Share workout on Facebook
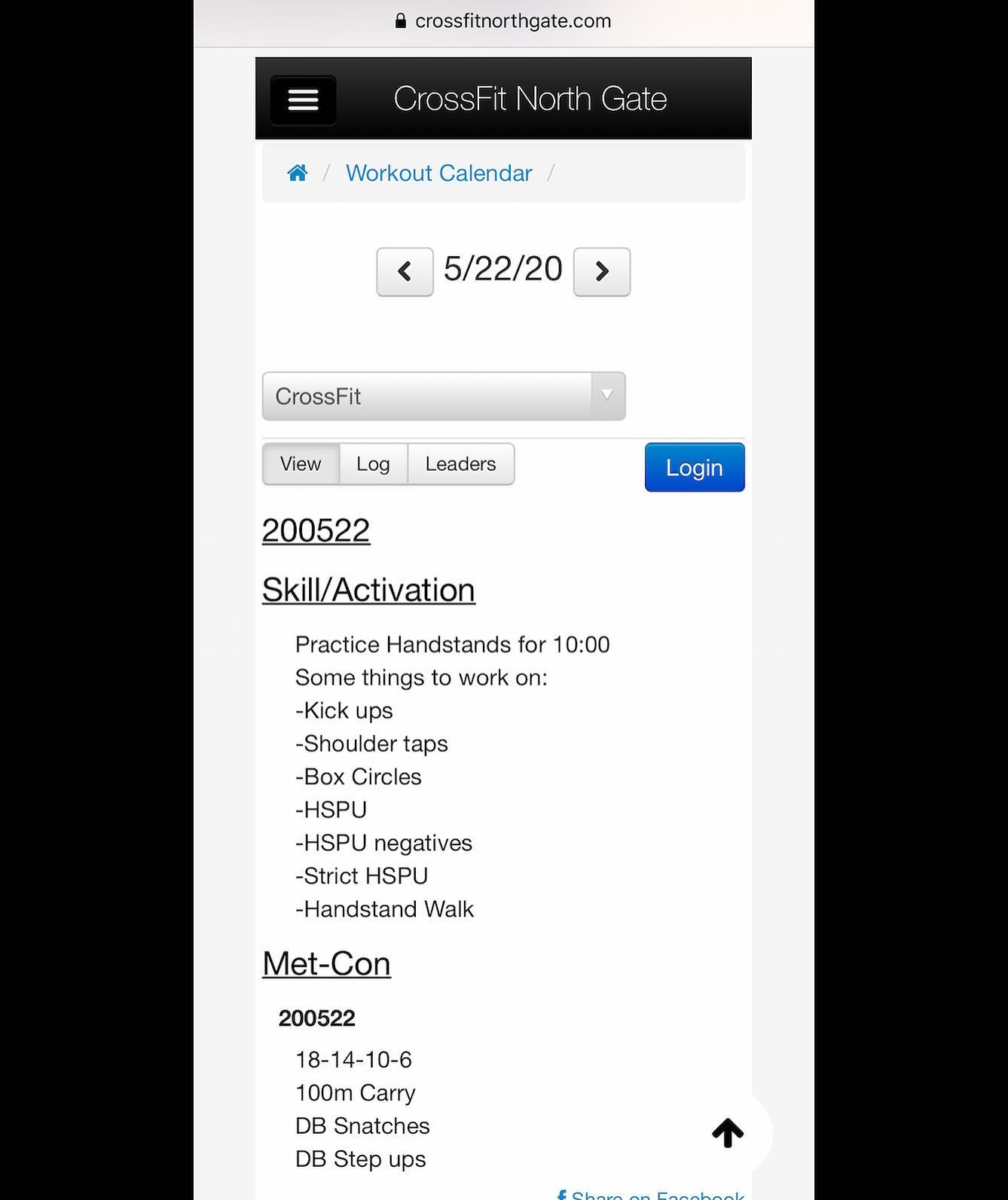1008x1200 pixels. (651, 1194)
